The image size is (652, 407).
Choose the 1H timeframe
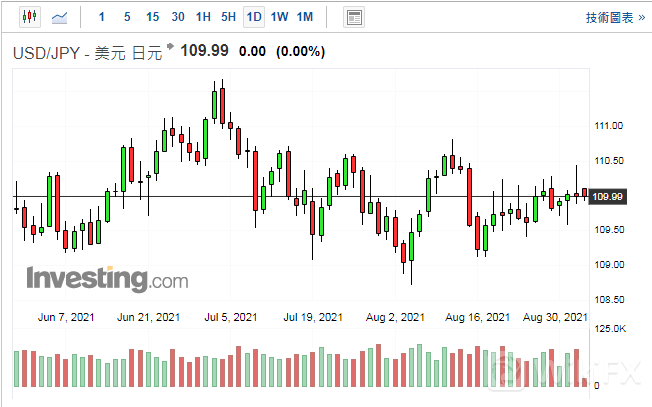pyautogui.click(x=203, y=17)
